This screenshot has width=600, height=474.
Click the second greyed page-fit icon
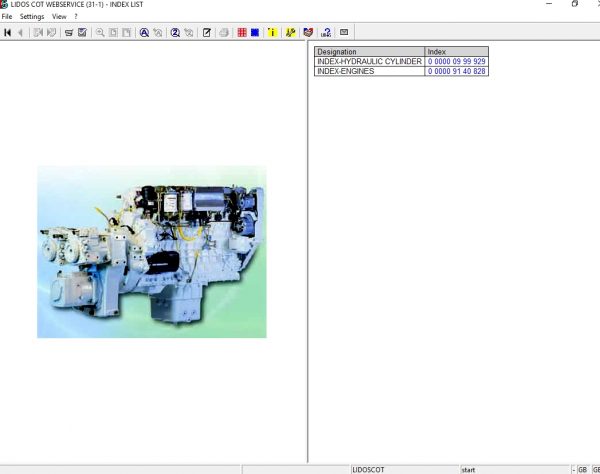pos(127,33)
